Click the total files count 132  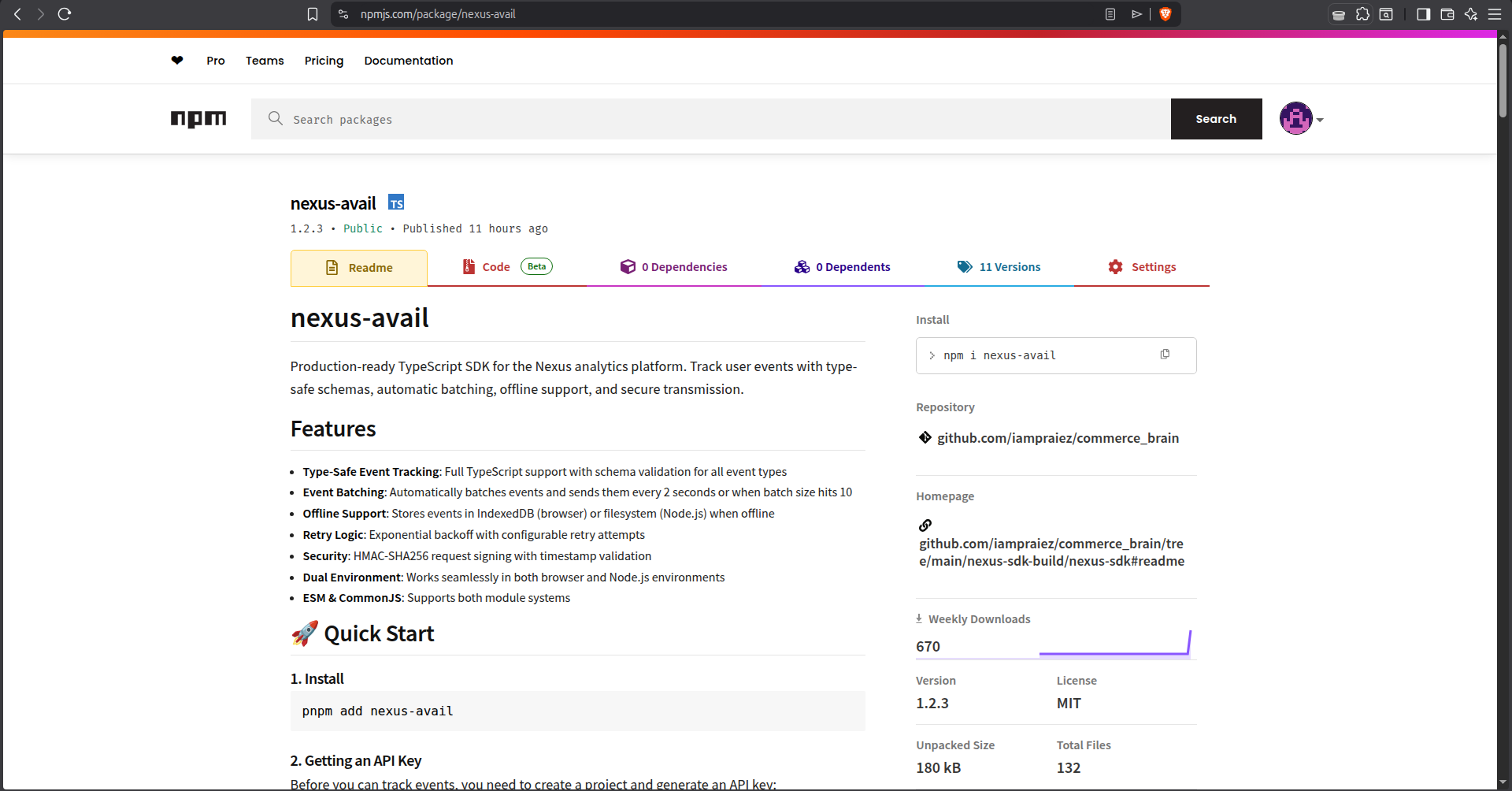click(x=1069, y=767)
